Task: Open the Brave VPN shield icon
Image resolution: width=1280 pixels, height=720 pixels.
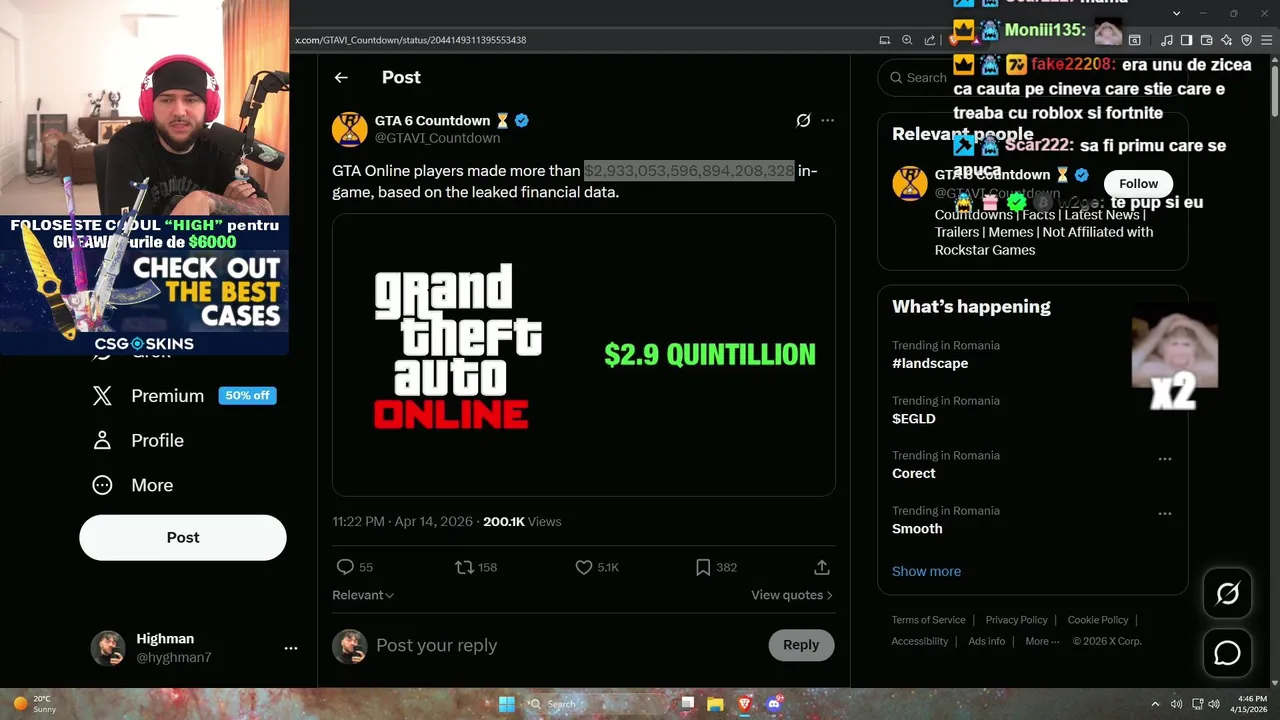Action: 1246,40
